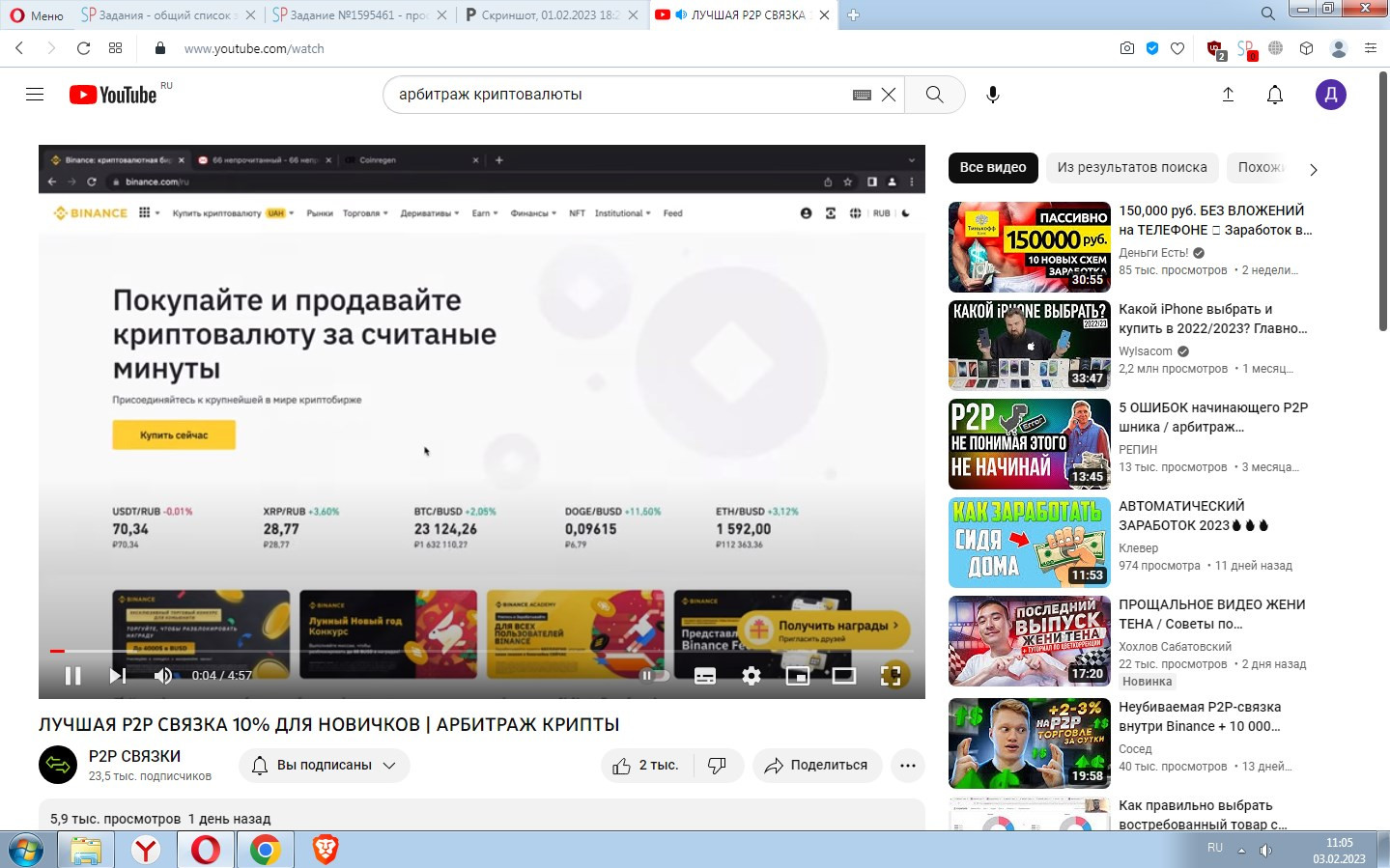Open the taskbar volume speaker icon
1390x868 pixels.
coord(1265,851)
